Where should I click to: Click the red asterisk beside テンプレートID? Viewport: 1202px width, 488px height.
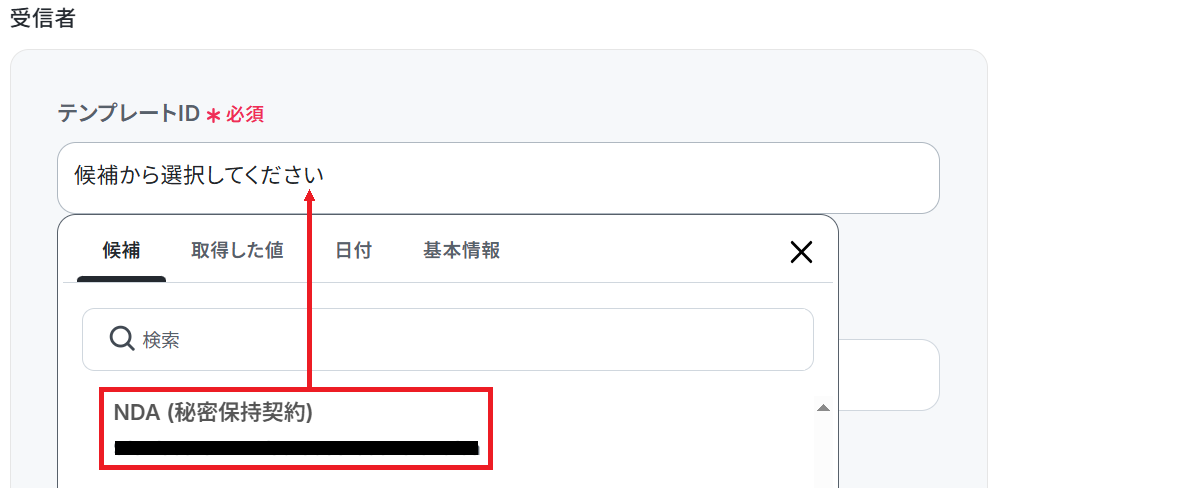pyautogui.click(x=213, y=116)
